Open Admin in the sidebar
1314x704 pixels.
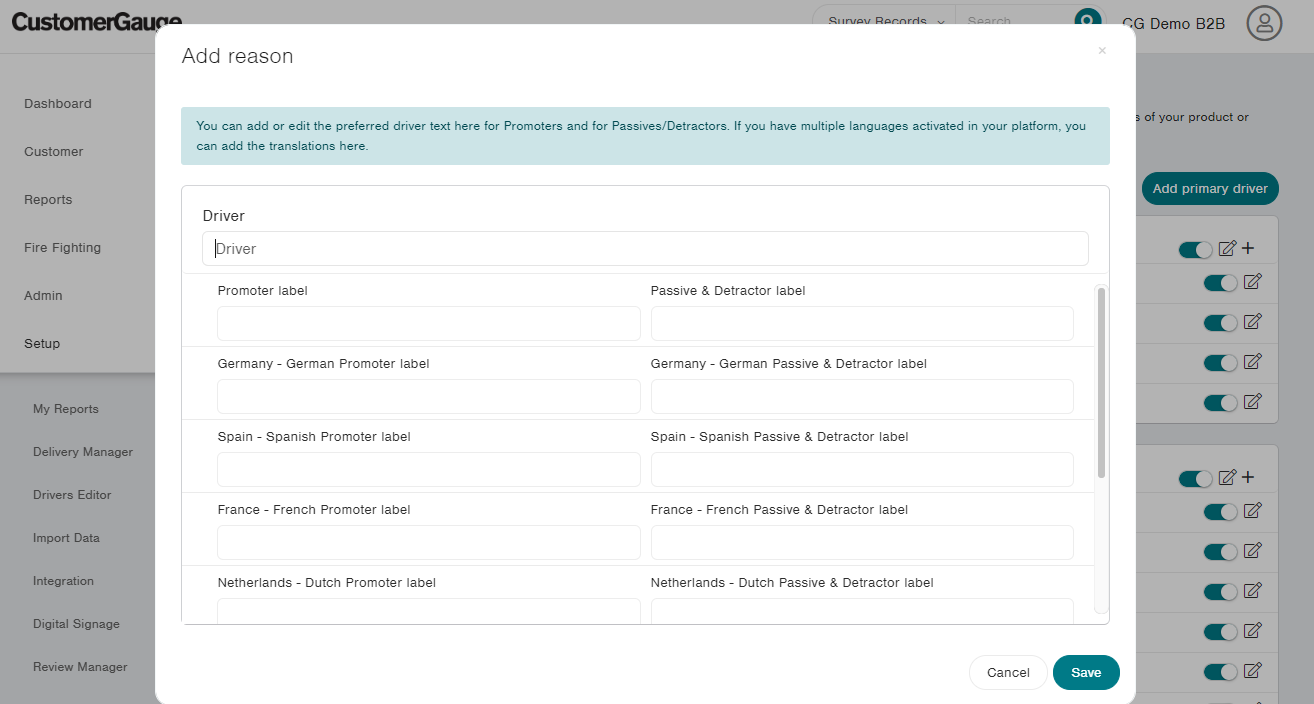pos(43,296)
